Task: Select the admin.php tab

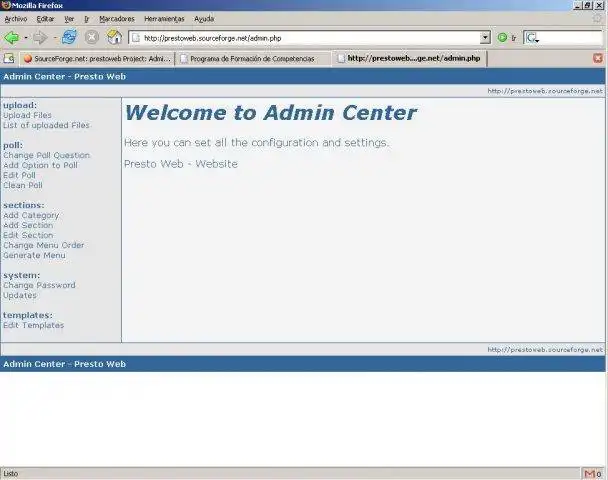Action: click(409, 58)
